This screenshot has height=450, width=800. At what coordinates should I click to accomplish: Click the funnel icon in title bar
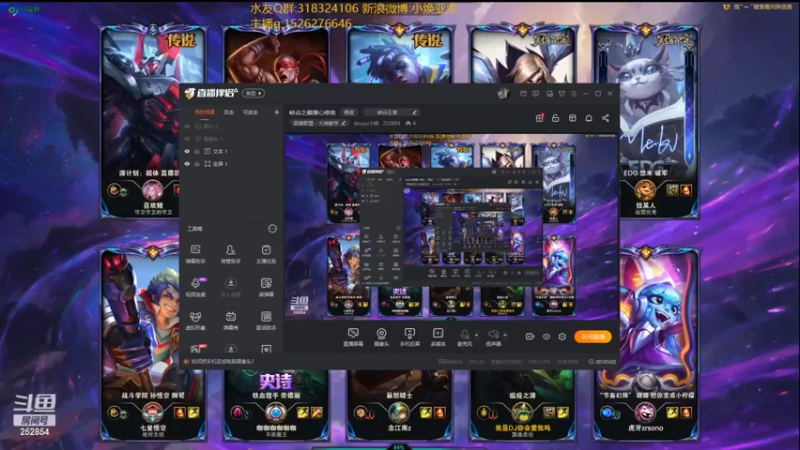[x=562, y=94]
